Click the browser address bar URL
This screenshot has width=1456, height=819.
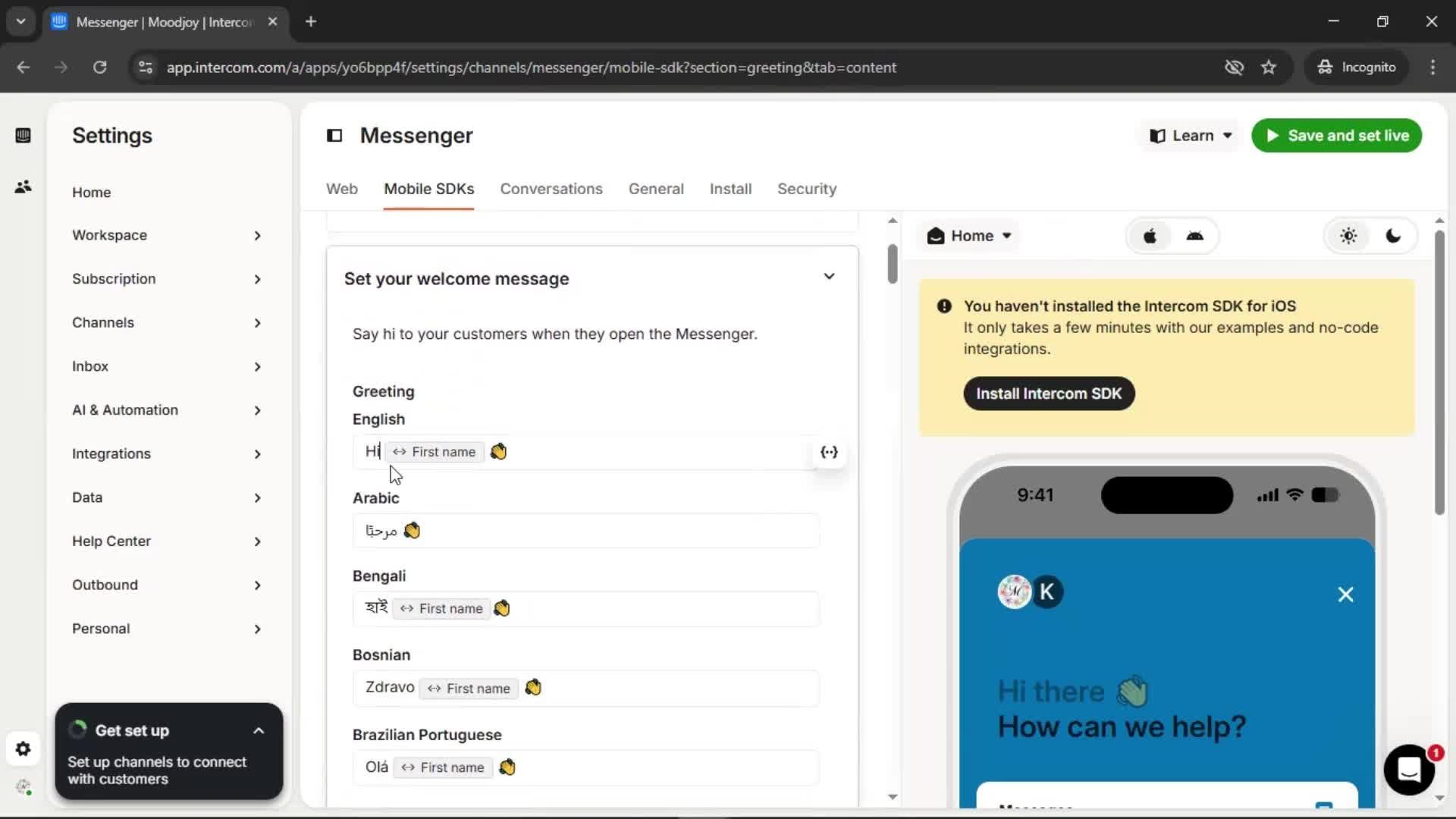click(531, 67)
